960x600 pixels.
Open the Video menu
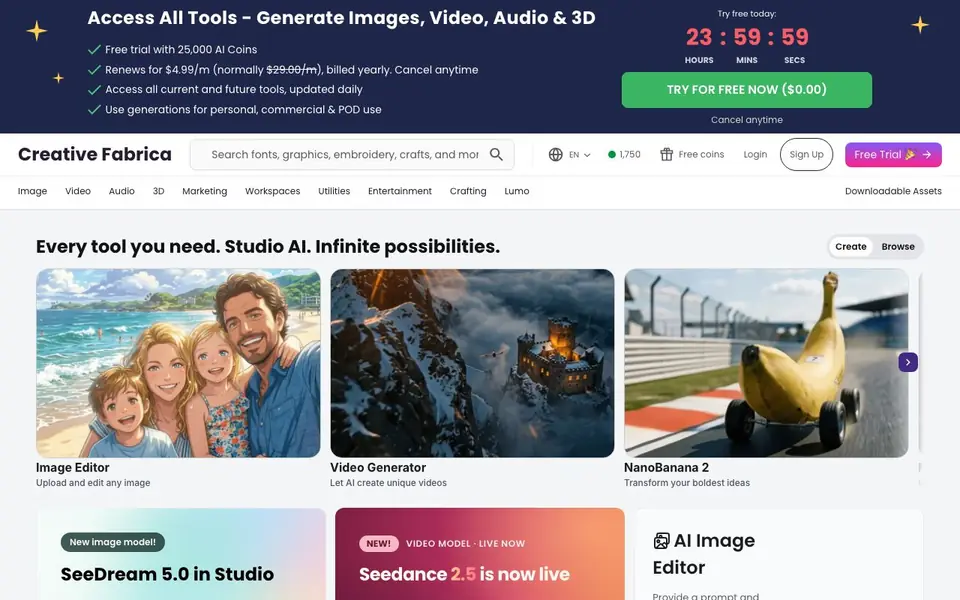click(78, 191)
